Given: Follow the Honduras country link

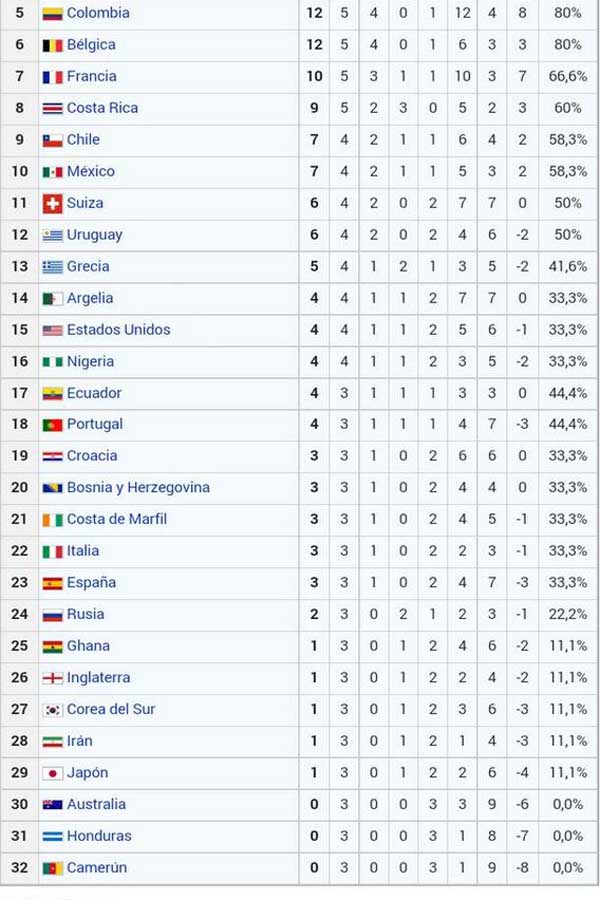Looking at the screenshot, I should [99, 836].
